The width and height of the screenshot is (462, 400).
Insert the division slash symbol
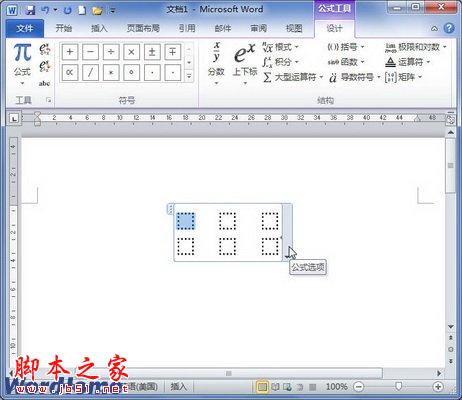(91, 73)
